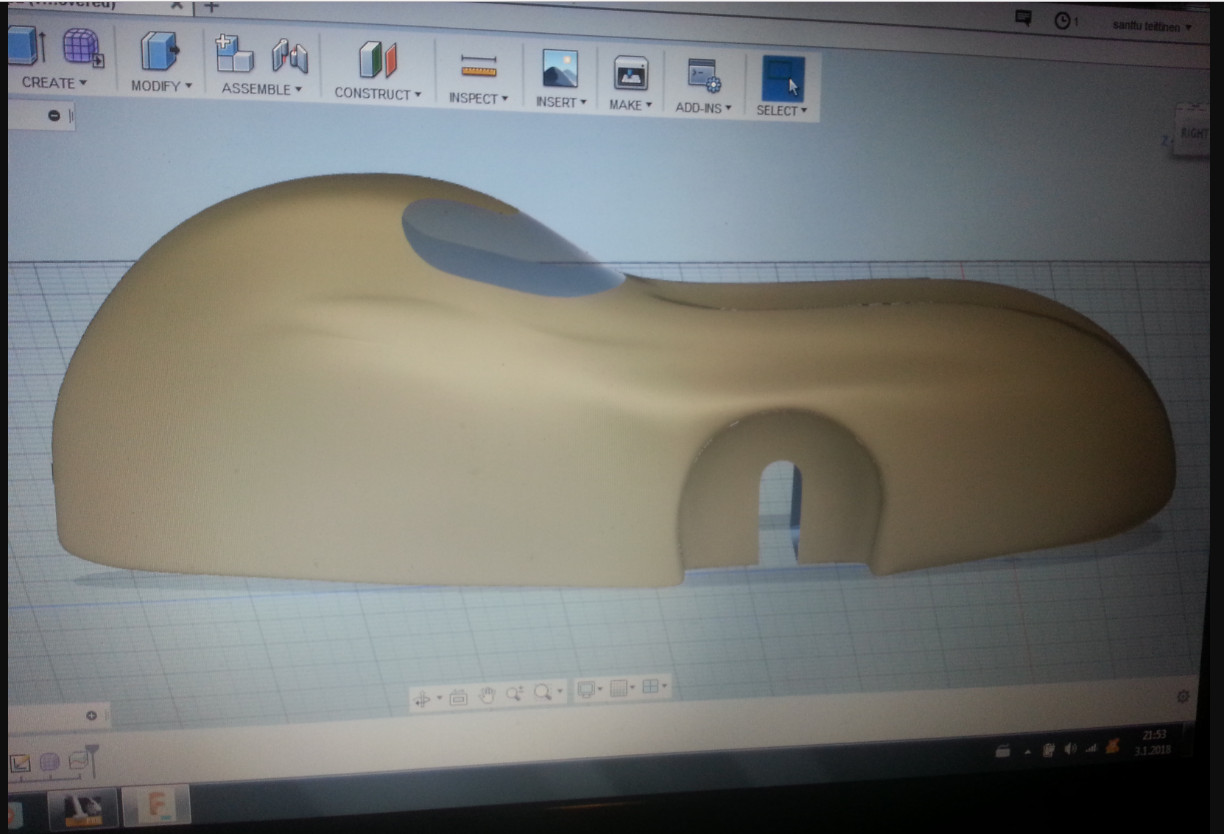Click the Insert image icon
Screen dimensions: 1224x834
(x=559, y=69)
